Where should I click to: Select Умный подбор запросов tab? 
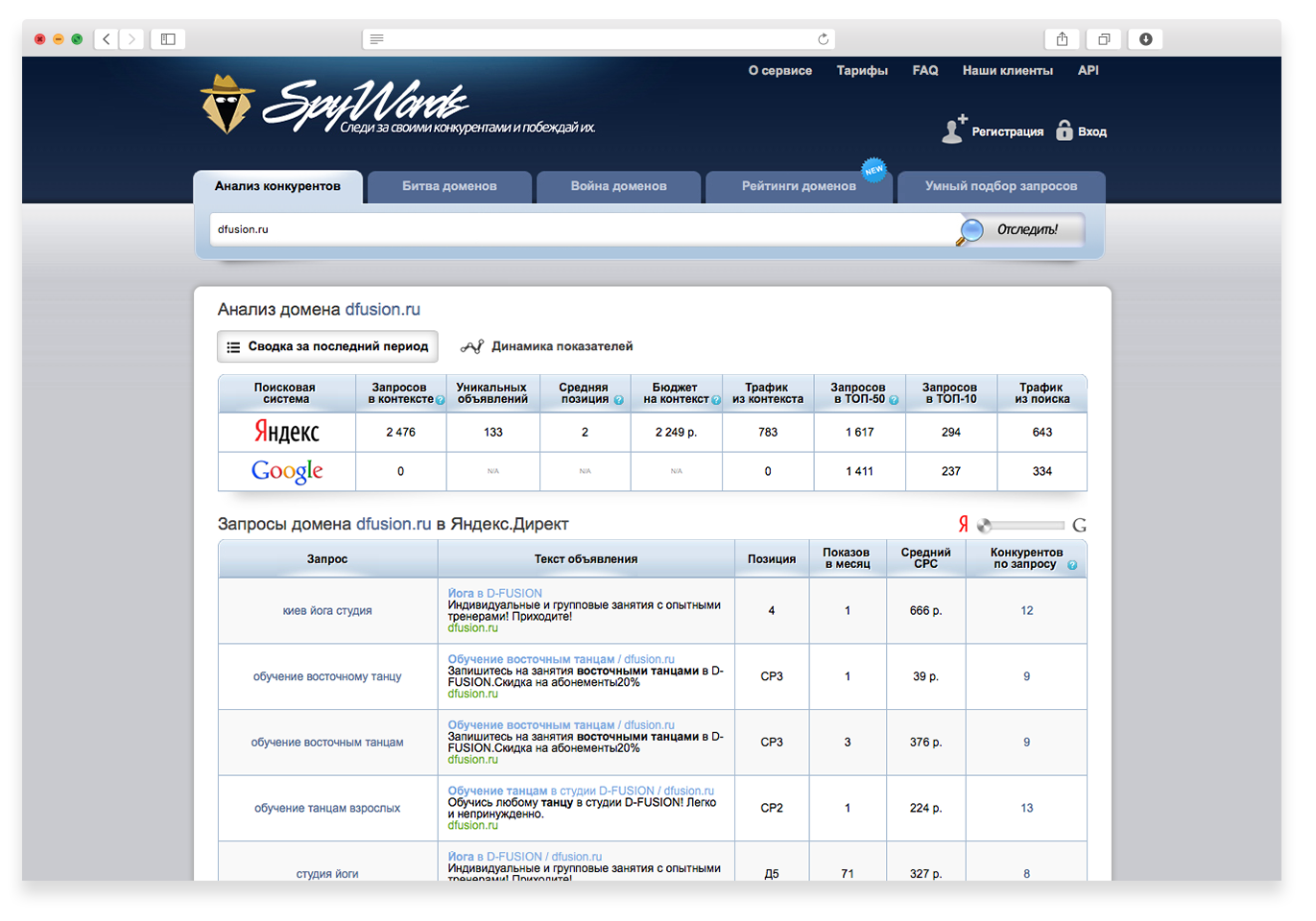[1000, 186]
